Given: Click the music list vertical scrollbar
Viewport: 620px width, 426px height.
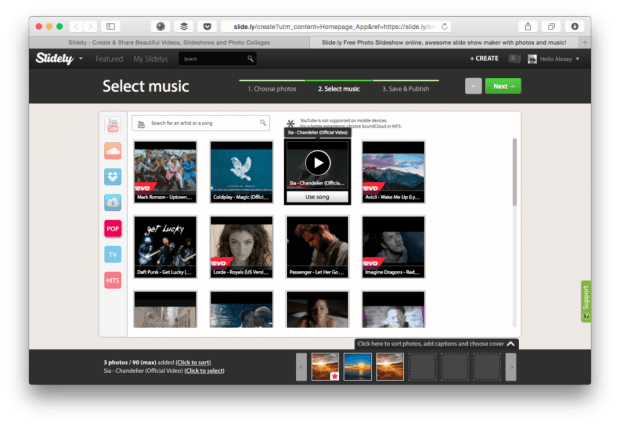Looking at the screenshot, I should tap(515, 175).
